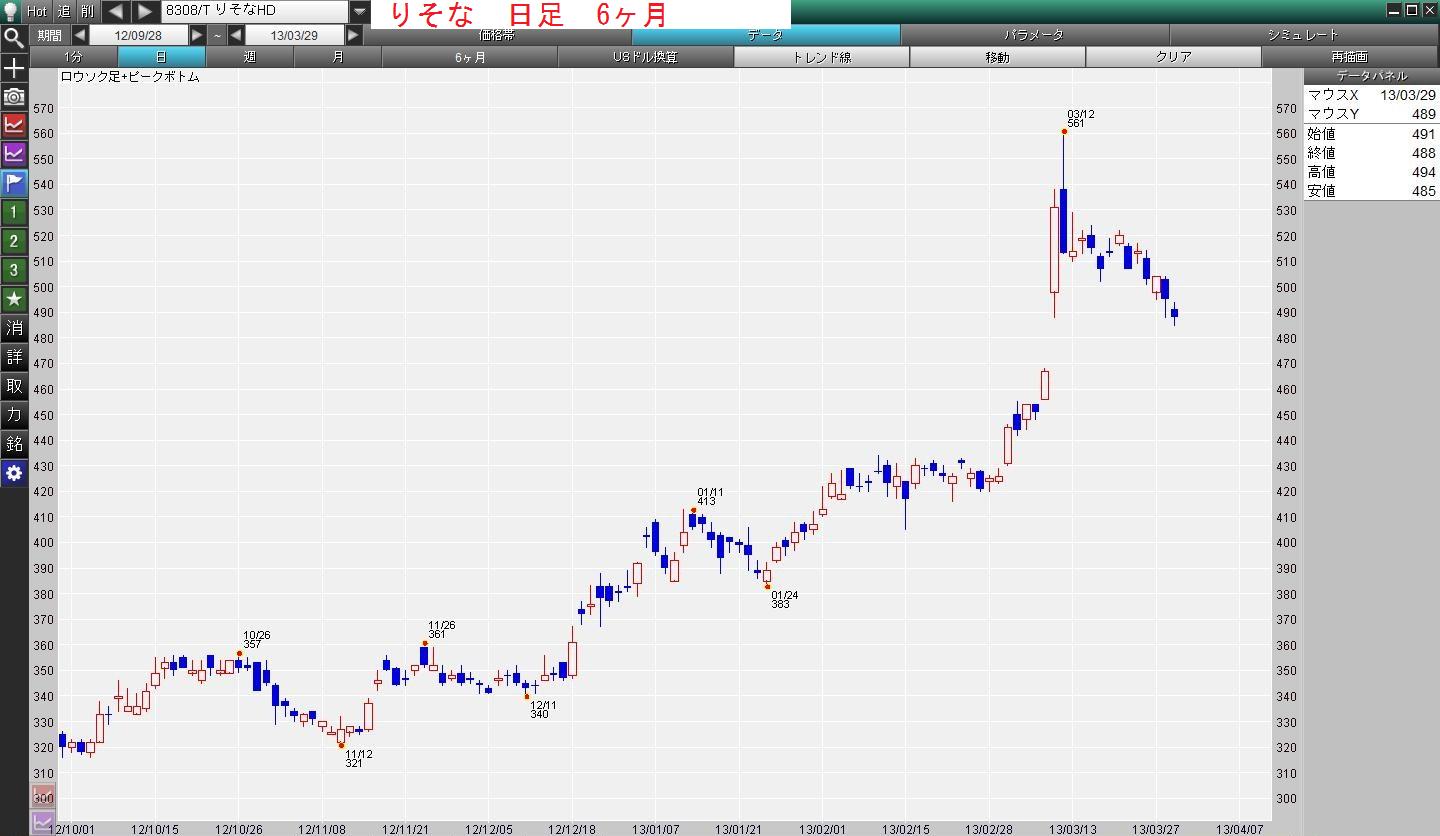Click the blue flag icon

point(14,183)
